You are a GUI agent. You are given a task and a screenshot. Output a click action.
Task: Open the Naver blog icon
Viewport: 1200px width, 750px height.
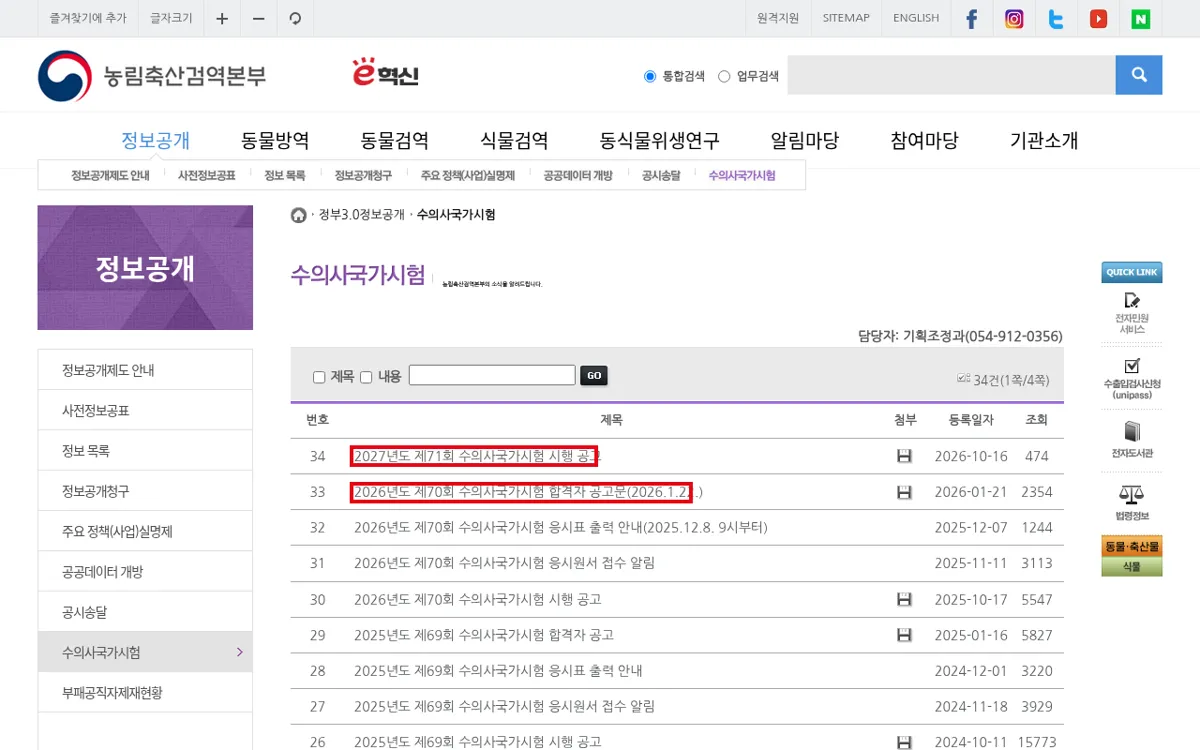point(1141,19)
